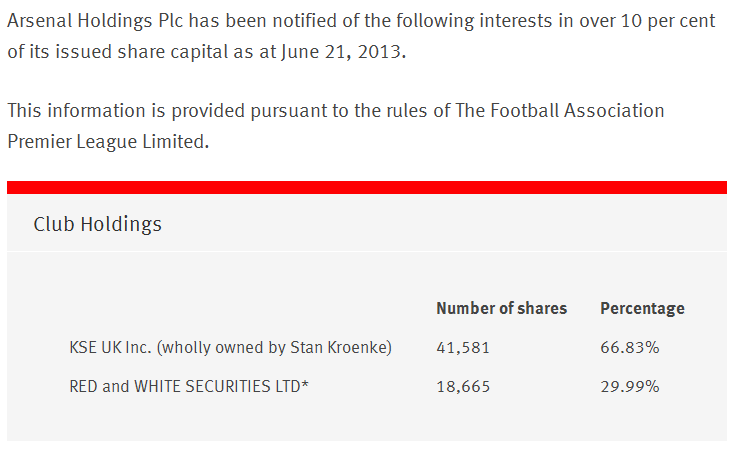
Task: Click the red bar above Club Holdings
Action: coord(366,187)
